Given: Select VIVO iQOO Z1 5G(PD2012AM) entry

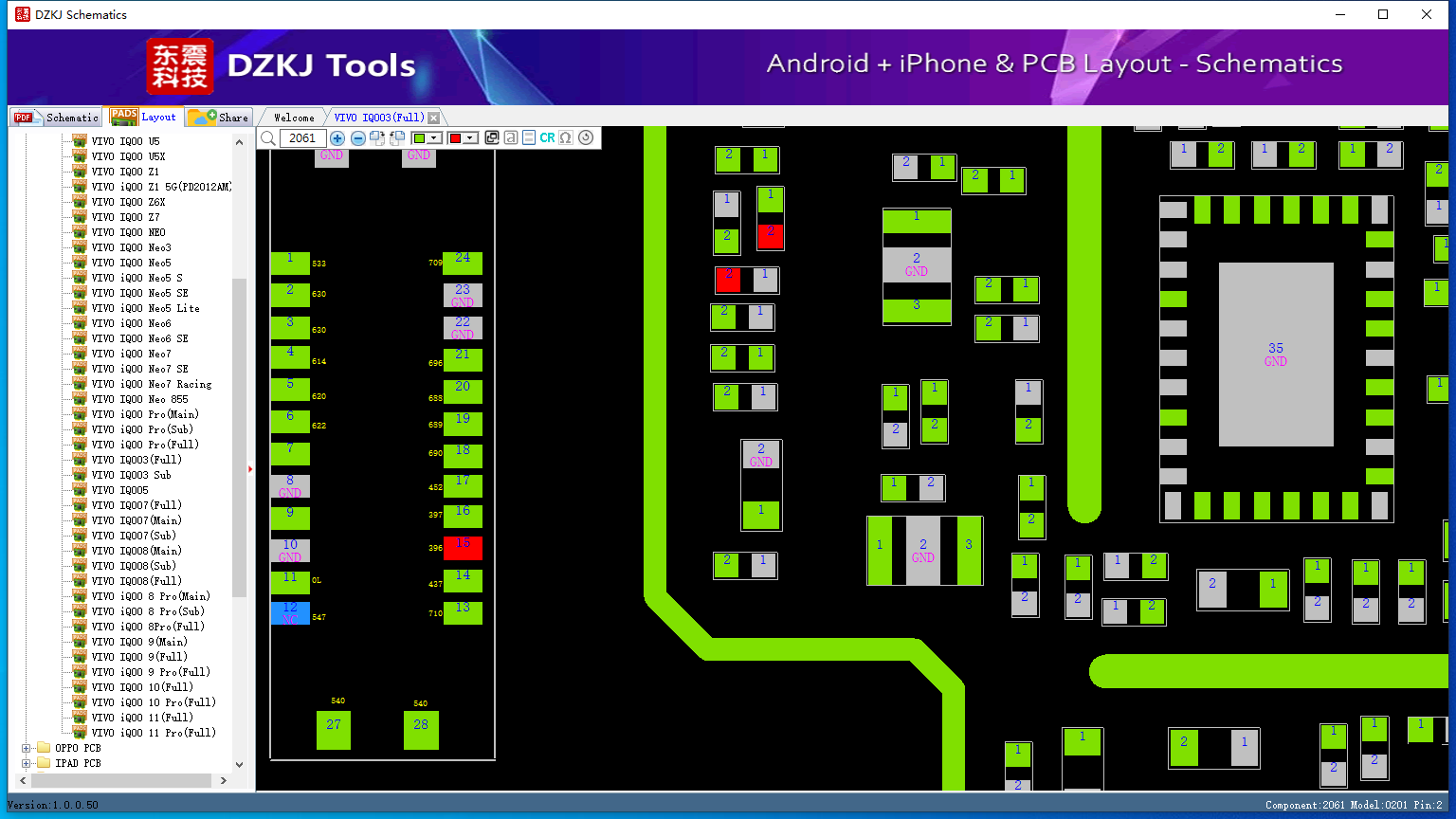Looking at the screenshot, I should [x=161, y=187].
